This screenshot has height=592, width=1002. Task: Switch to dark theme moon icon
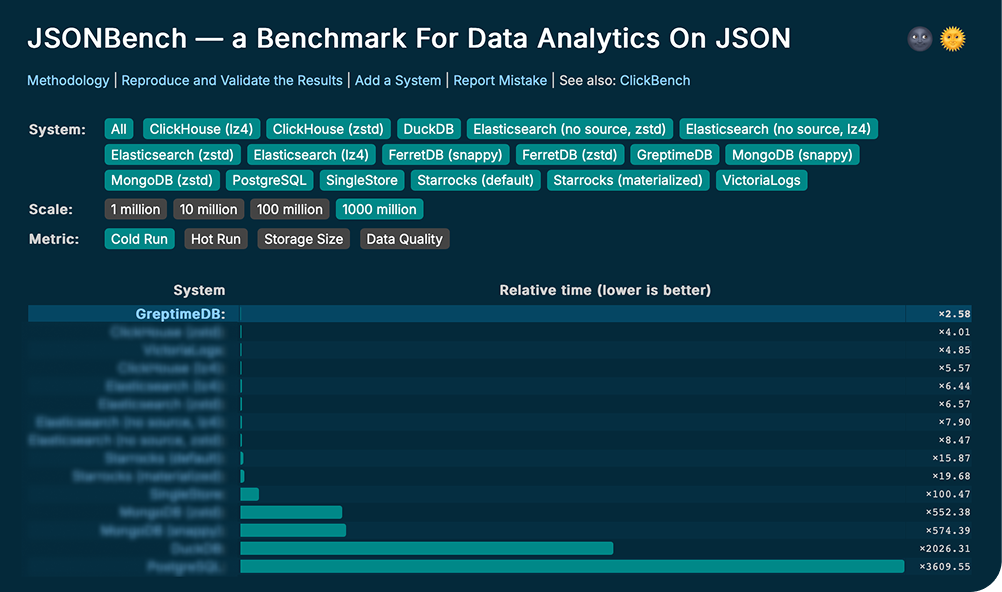click(920, 40)
